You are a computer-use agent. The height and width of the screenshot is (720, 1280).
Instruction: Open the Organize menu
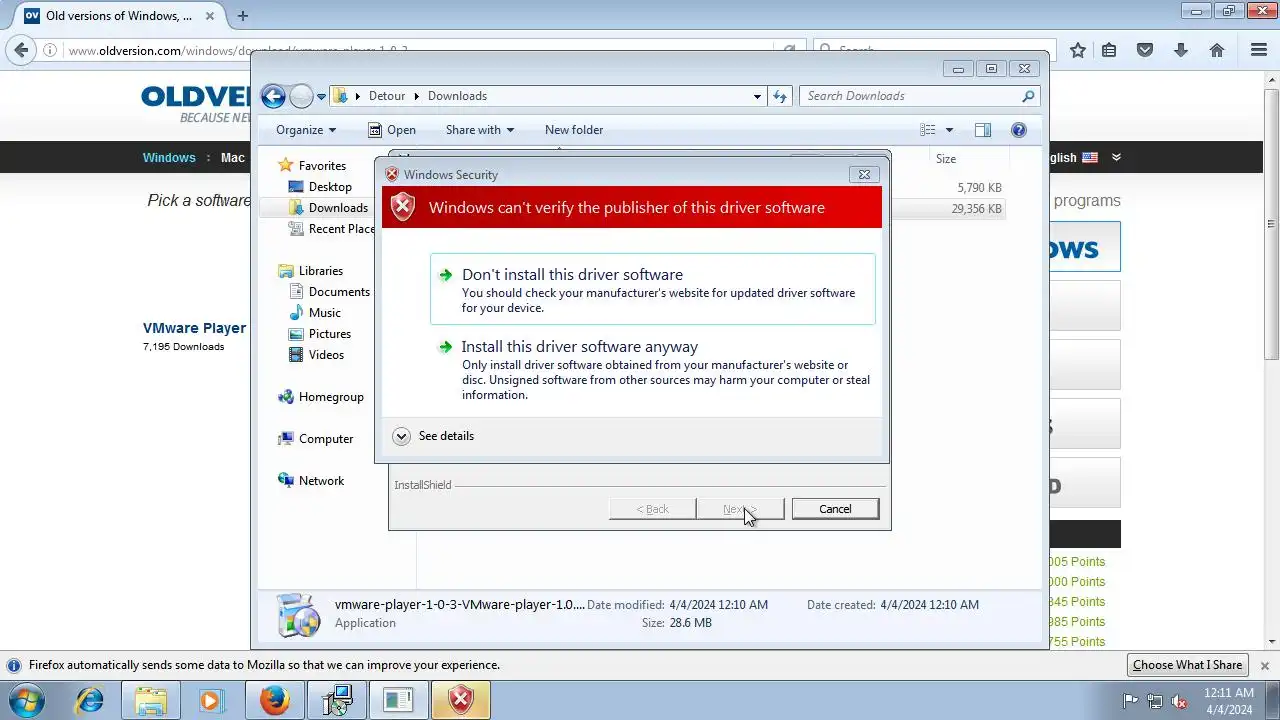306,130
